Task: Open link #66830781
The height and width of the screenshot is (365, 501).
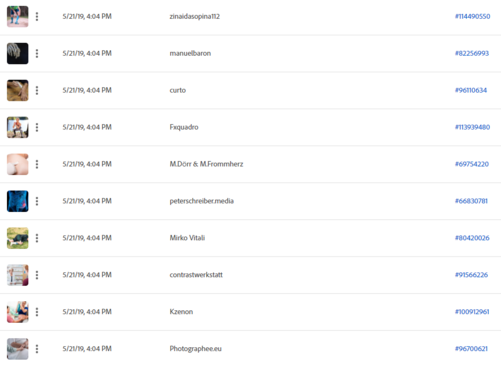Action: 471,201
